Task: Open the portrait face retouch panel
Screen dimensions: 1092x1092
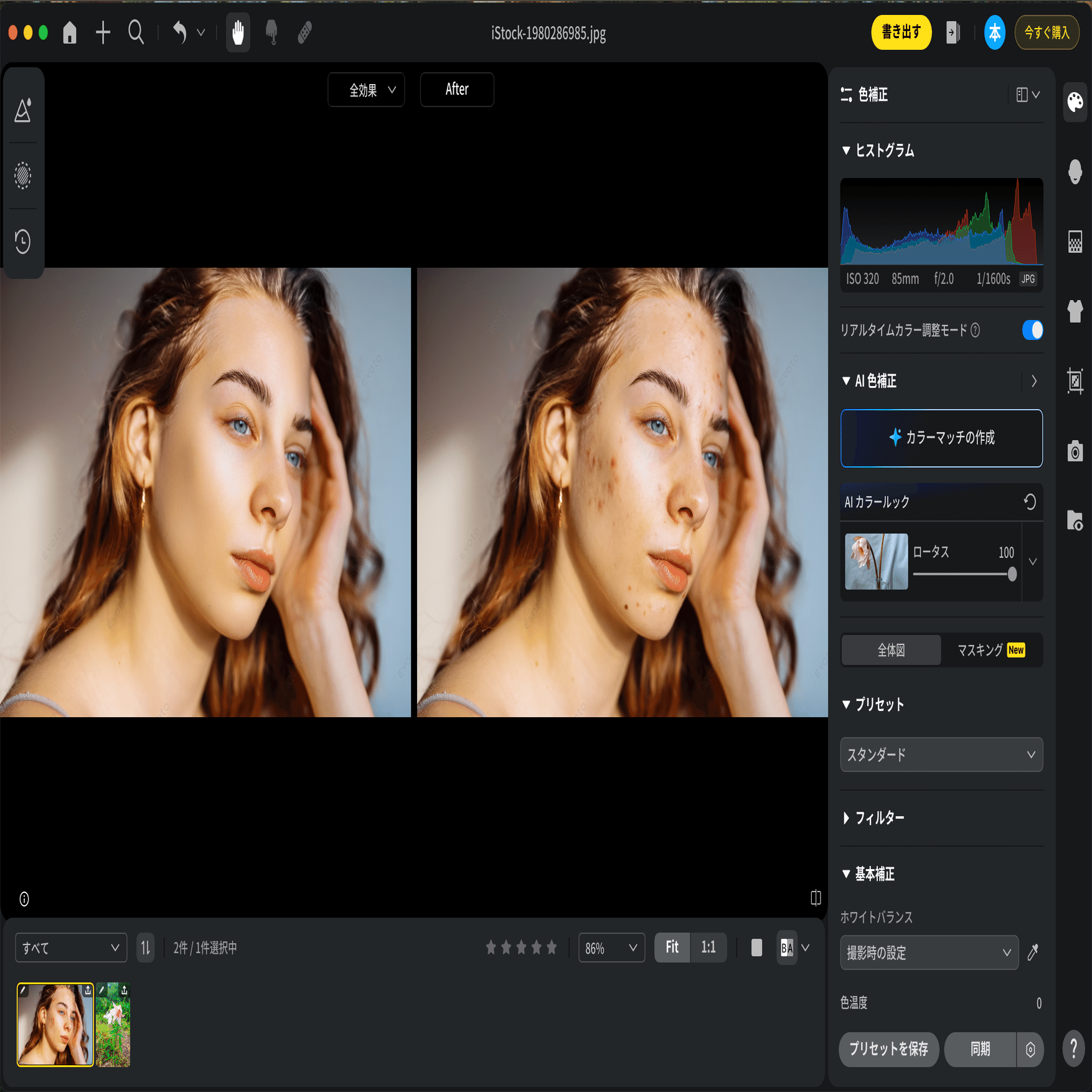Action: pyautogui.click(x=1075, y=171)
